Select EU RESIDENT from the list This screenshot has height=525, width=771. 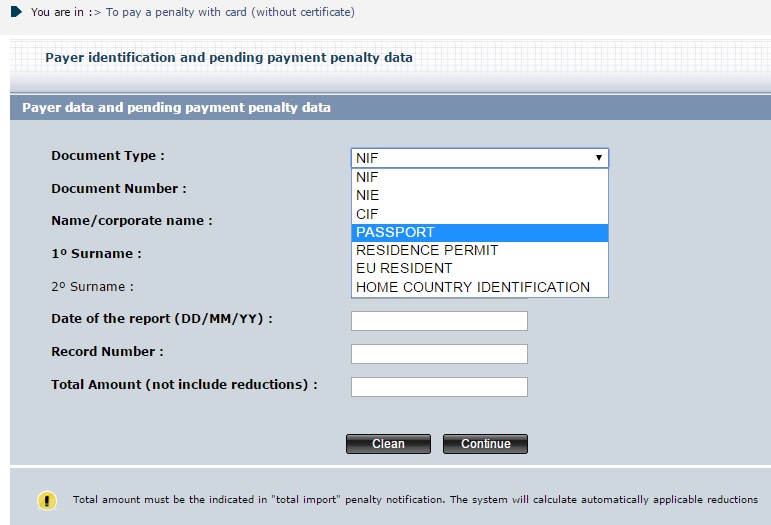tap(480, 268)
